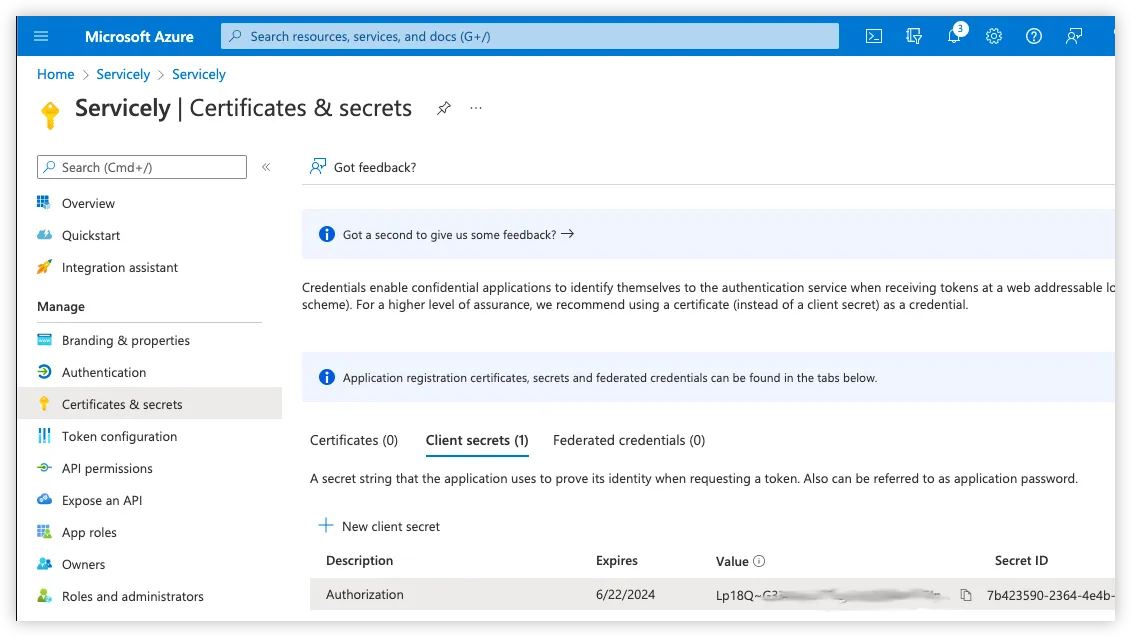Click the top resource search bar
The image size is (1131, 637).
point(529,36)
